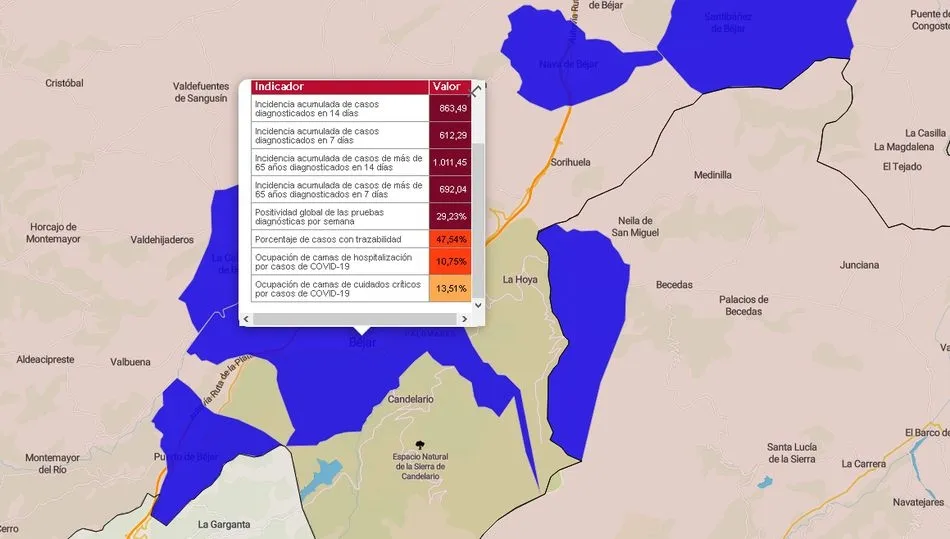This screenshot has height=539, width=950.
Task: Click the Horcajo de Montemayor label
Action: click(53, 233)
